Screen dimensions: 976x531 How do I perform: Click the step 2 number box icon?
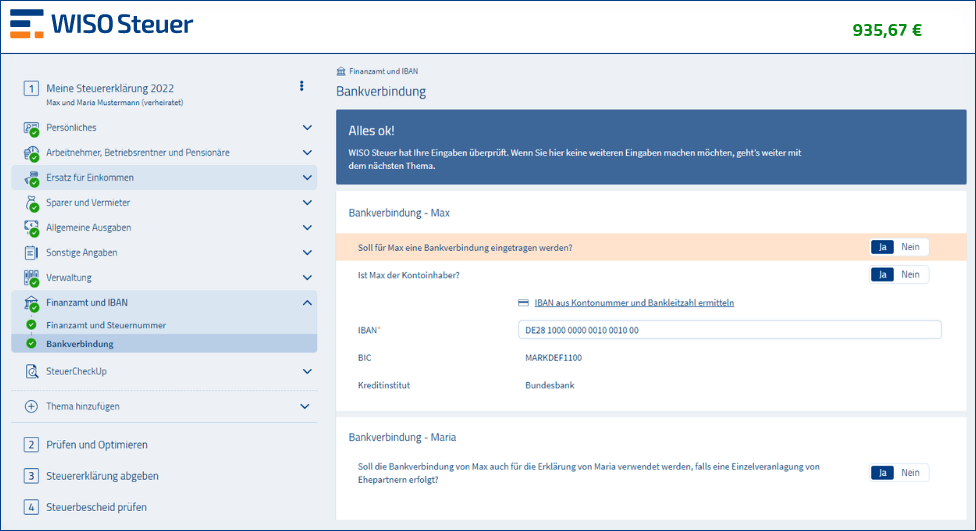31,444
